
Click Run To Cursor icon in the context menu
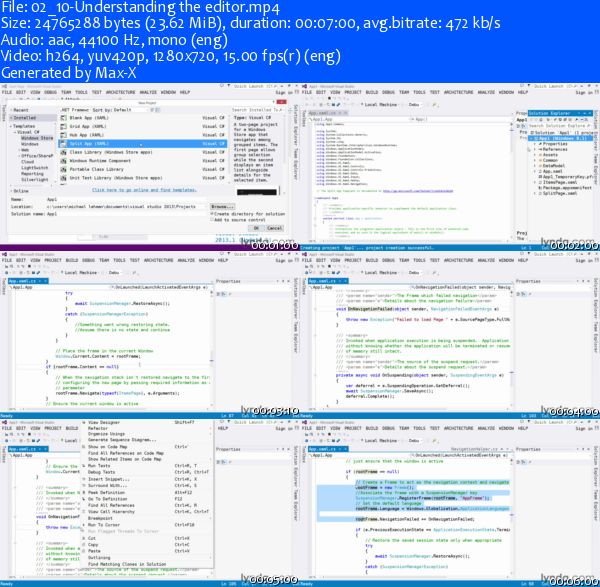[x=84, y=525]
